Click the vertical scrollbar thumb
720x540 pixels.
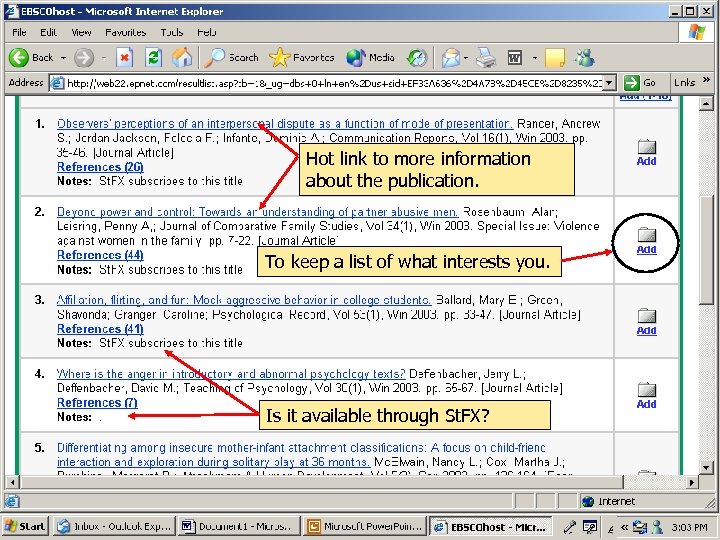tap(706, 249)
